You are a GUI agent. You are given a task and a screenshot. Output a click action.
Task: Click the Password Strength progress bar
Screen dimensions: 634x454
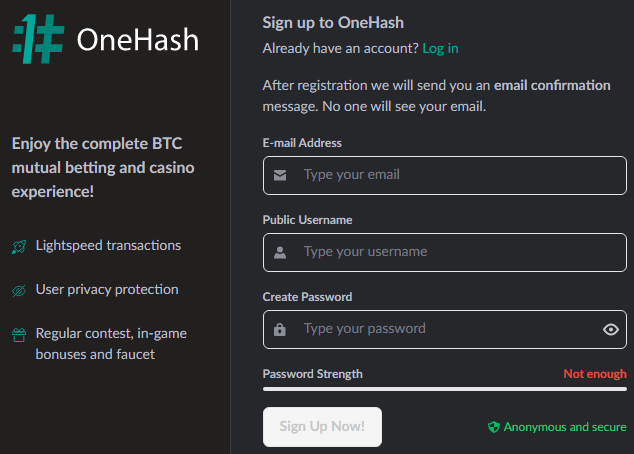(445, 389)
